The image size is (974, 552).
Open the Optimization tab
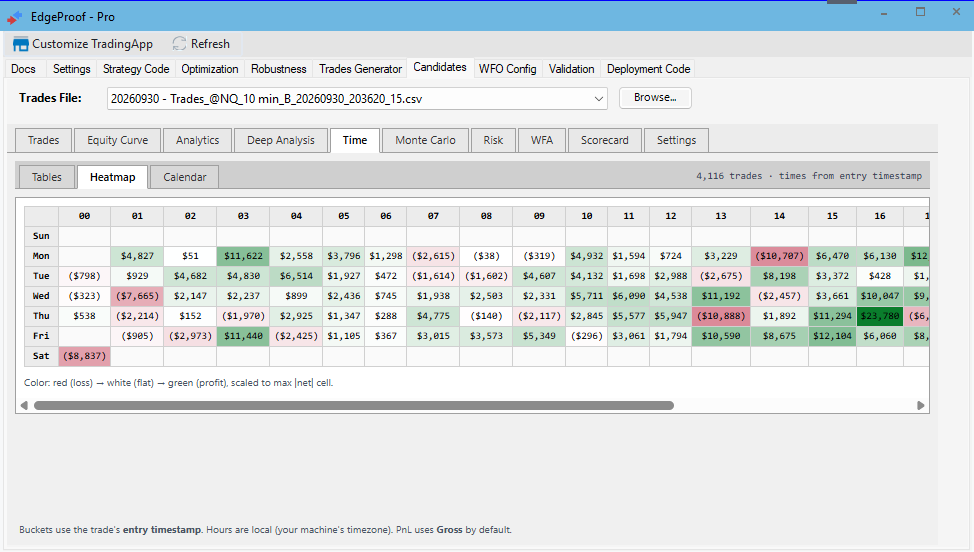pos(210,69)
